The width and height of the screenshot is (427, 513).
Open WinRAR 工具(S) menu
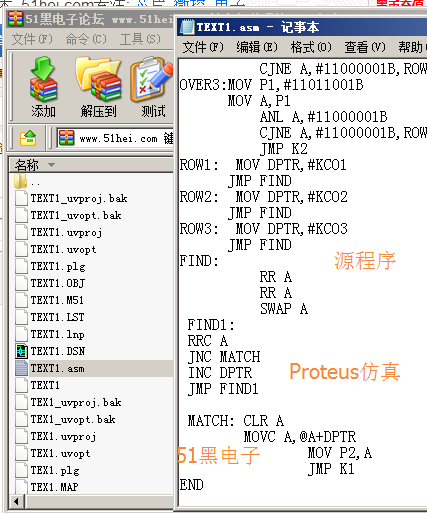[140, 39]
